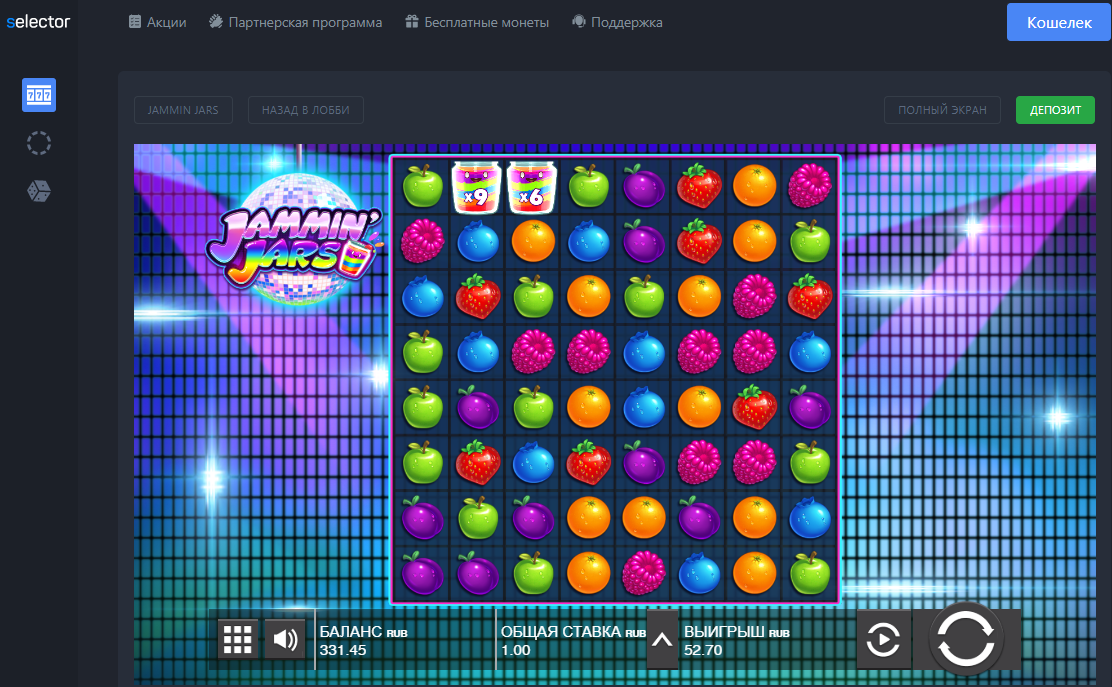Image resolution: width=1112 pixels, height=687 pixels.
Task: Start autoplay mode
Action: point(883,639)
